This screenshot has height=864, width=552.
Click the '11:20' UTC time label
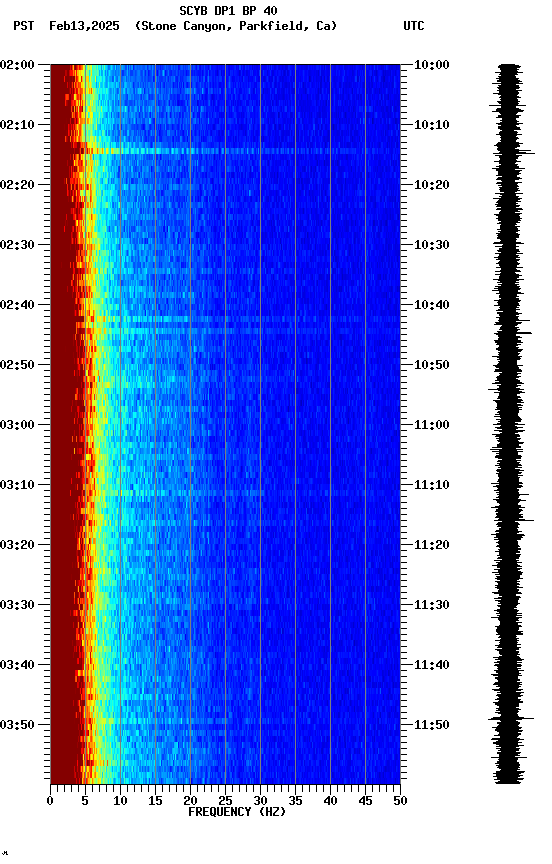click(x=432, y=545)
